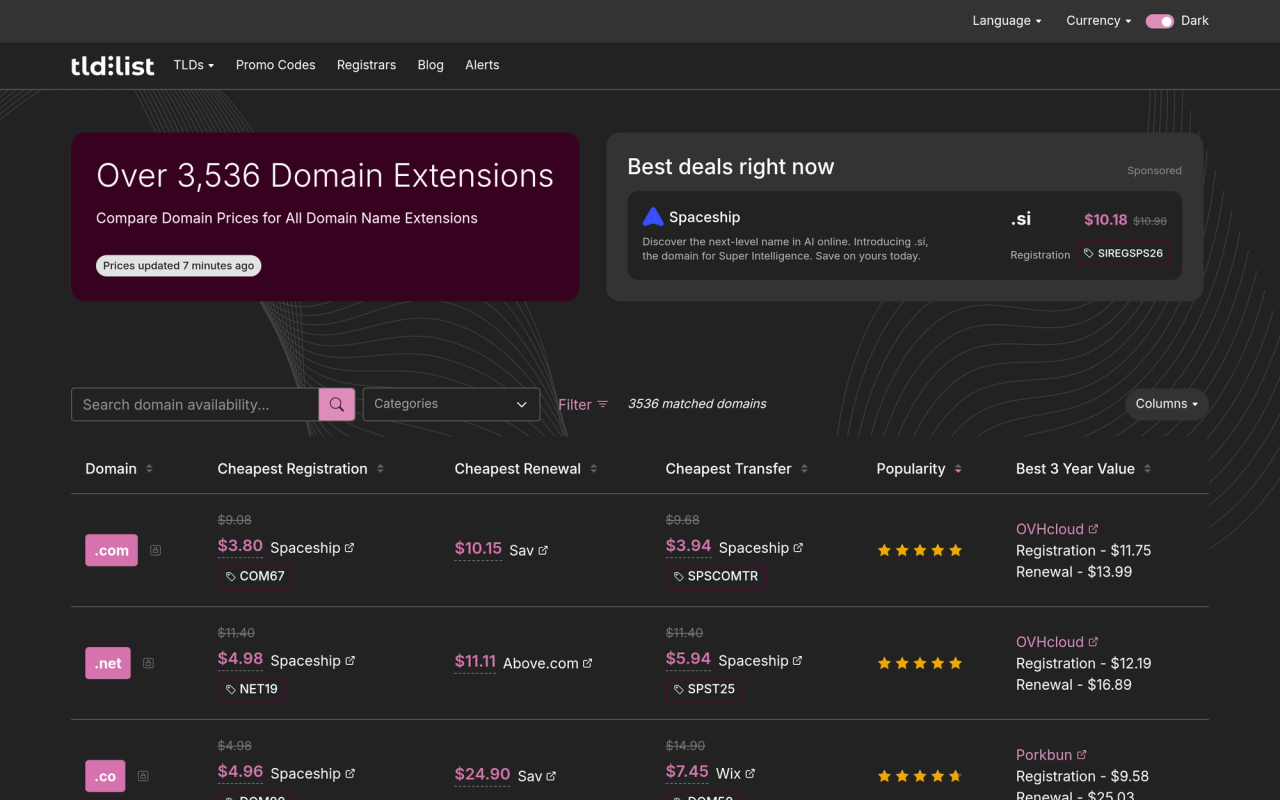1280x800 pixels.
Task: Click the SPSCOMTR transfer promo code
Action: (716, 576)
